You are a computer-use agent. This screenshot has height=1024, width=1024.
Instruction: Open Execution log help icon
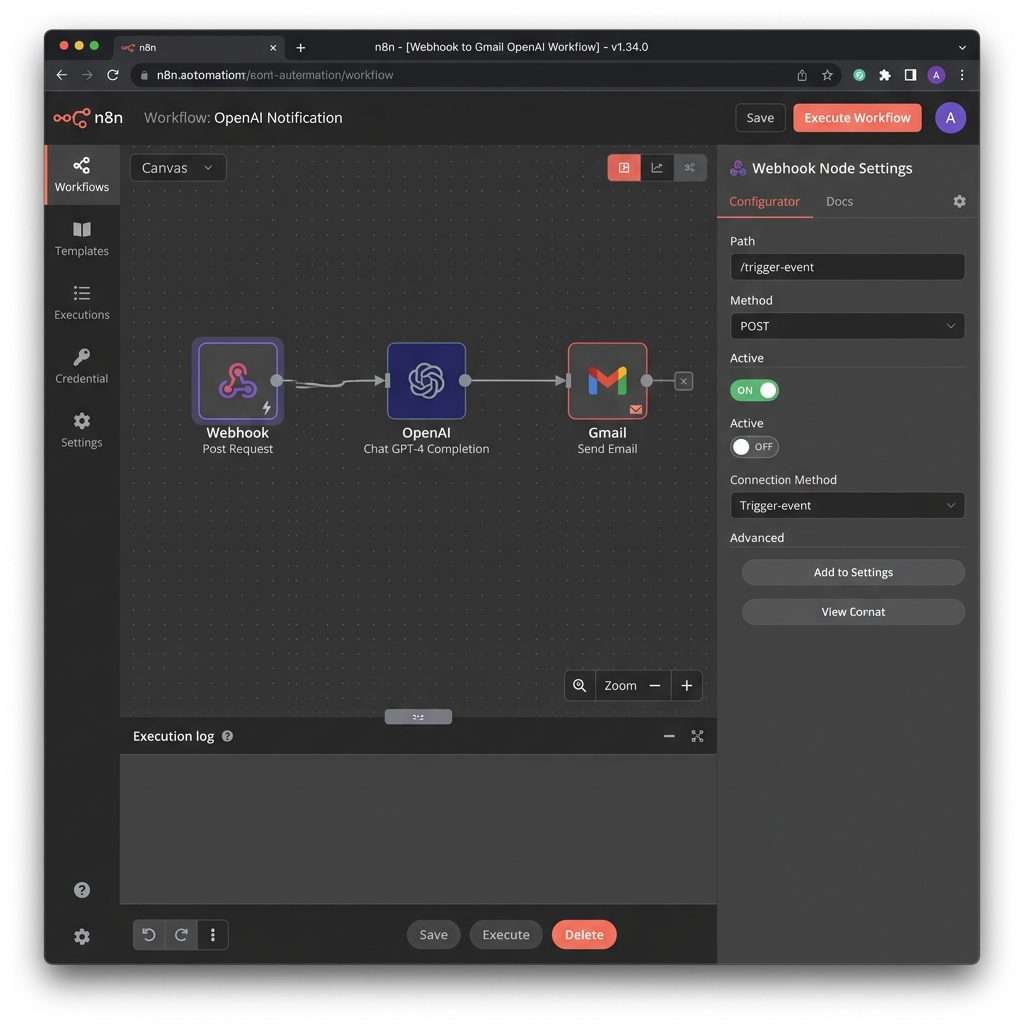click(227, 736)
